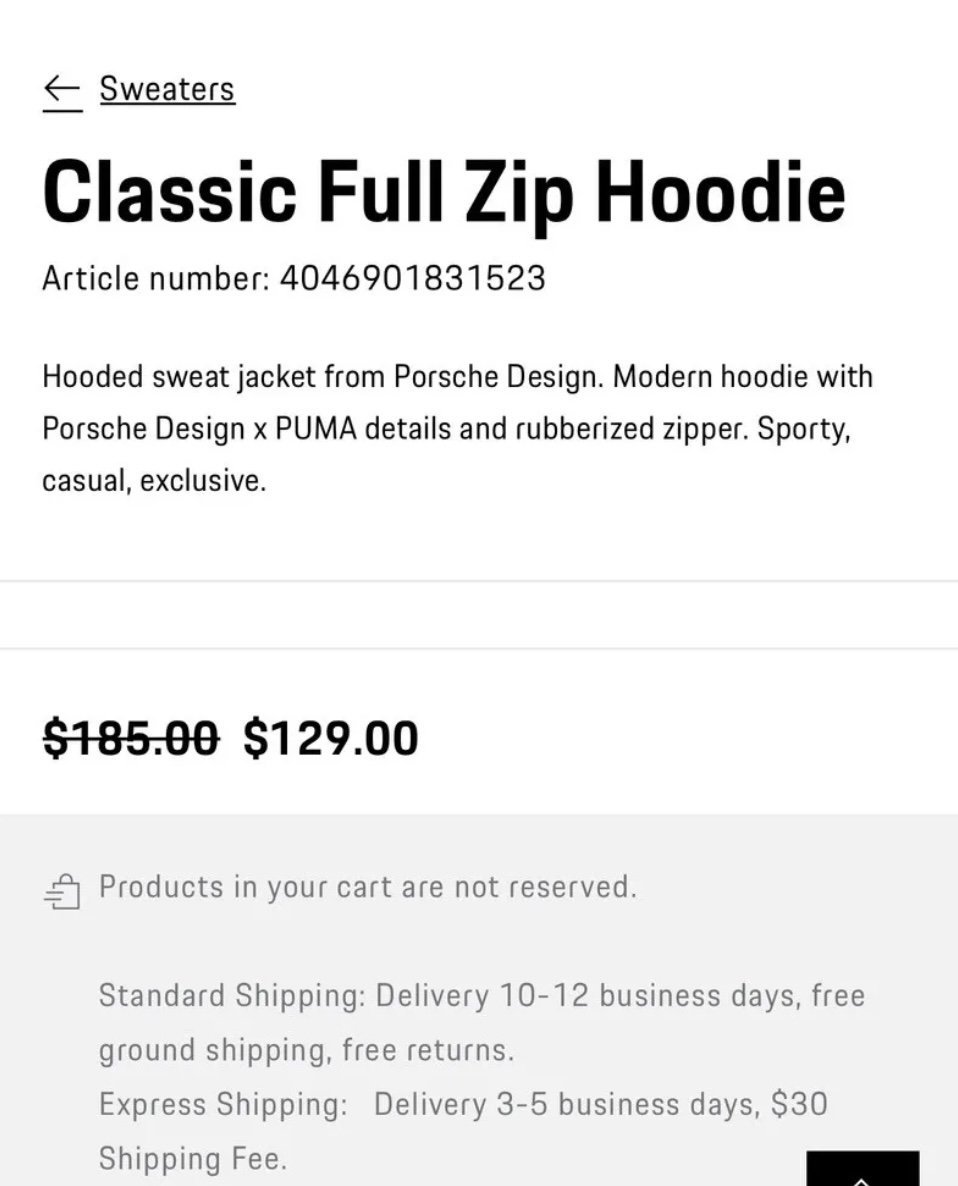Viewport: 958px width, 1186px height.
Task: Click the 'Sporty, casual, exclusive' text
Action: pyautogui.click(x=446, y=454)
